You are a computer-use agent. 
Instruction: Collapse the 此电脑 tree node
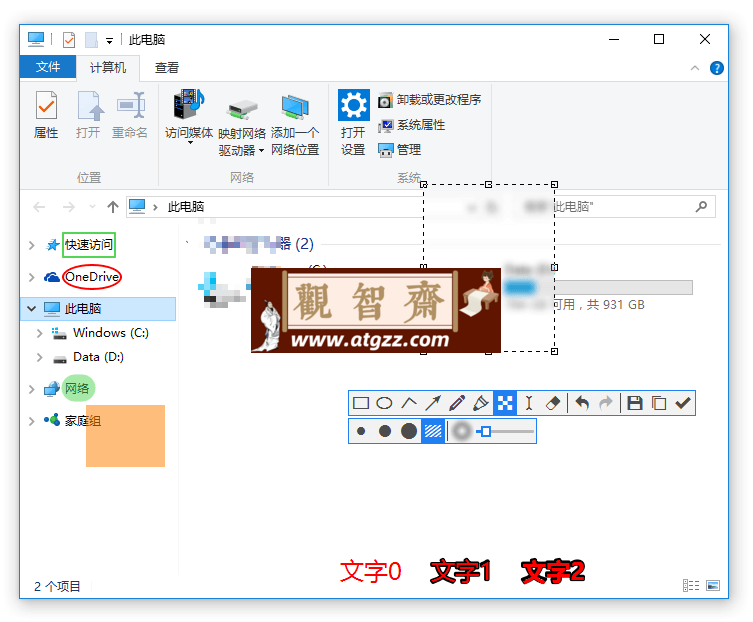[32, 308]
